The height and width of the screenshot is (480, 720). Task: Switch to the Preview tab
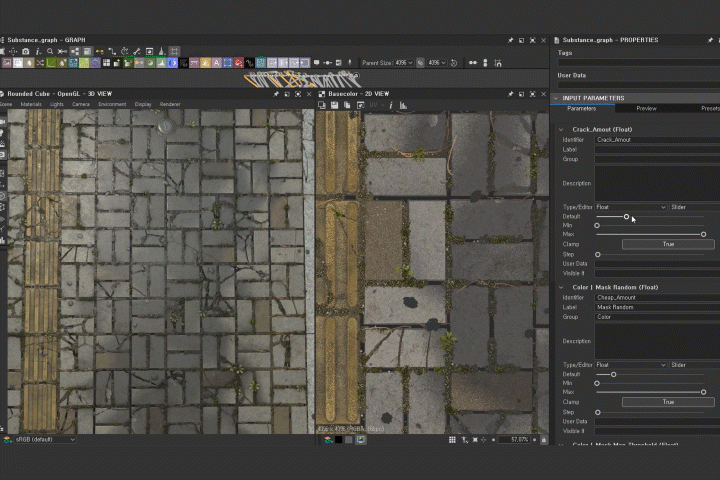[x=647, y=109]
